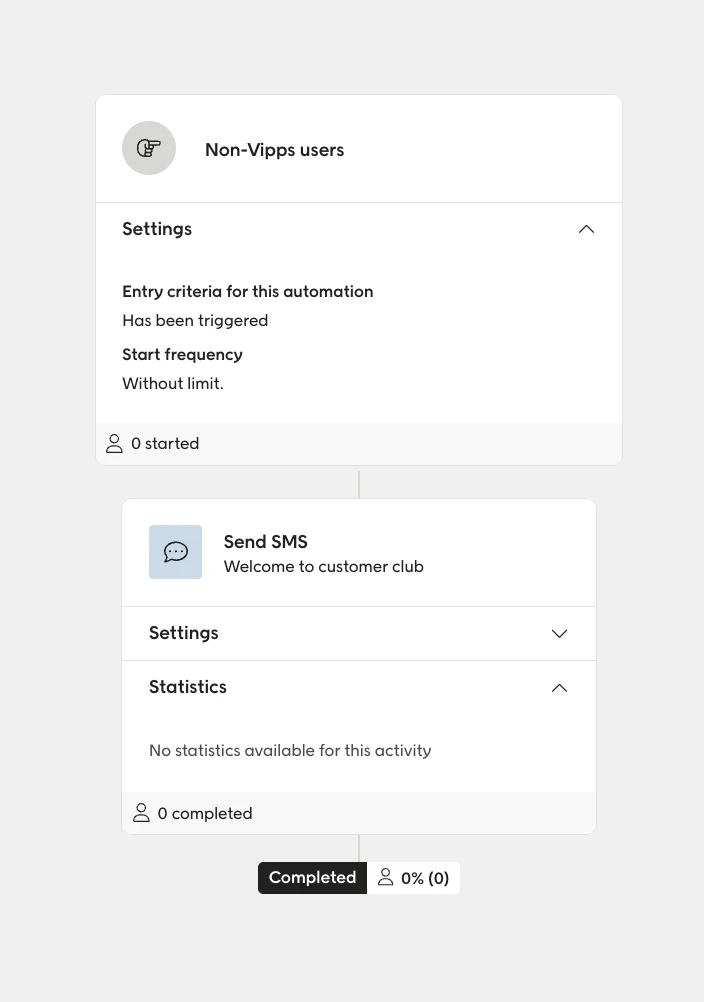This screenshot has width=704, height=1002.
Task: Select the 'Welcome to customer club' subtitle
Action: pos(323,566)
